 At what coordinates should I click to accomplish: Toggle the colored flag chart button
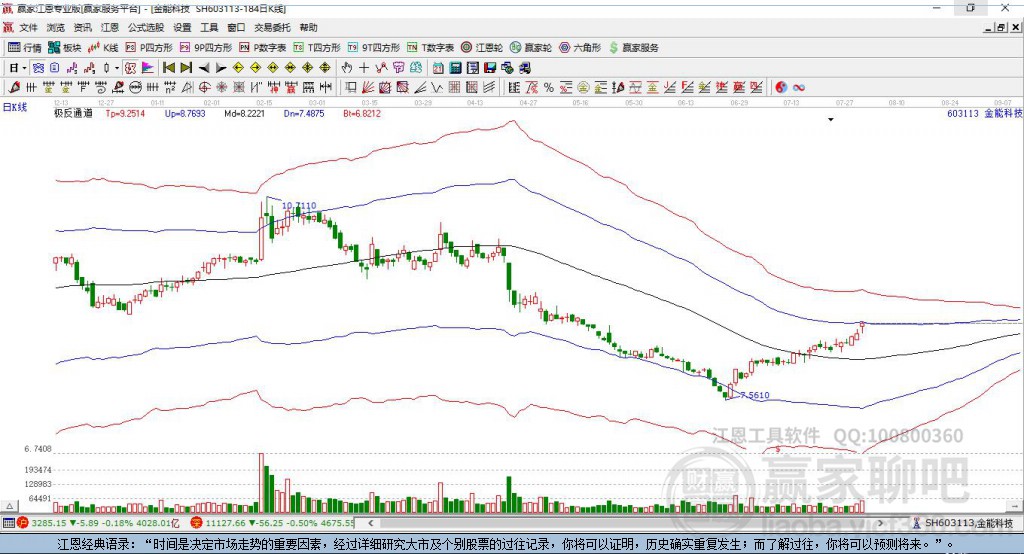[x=148, y=68]
